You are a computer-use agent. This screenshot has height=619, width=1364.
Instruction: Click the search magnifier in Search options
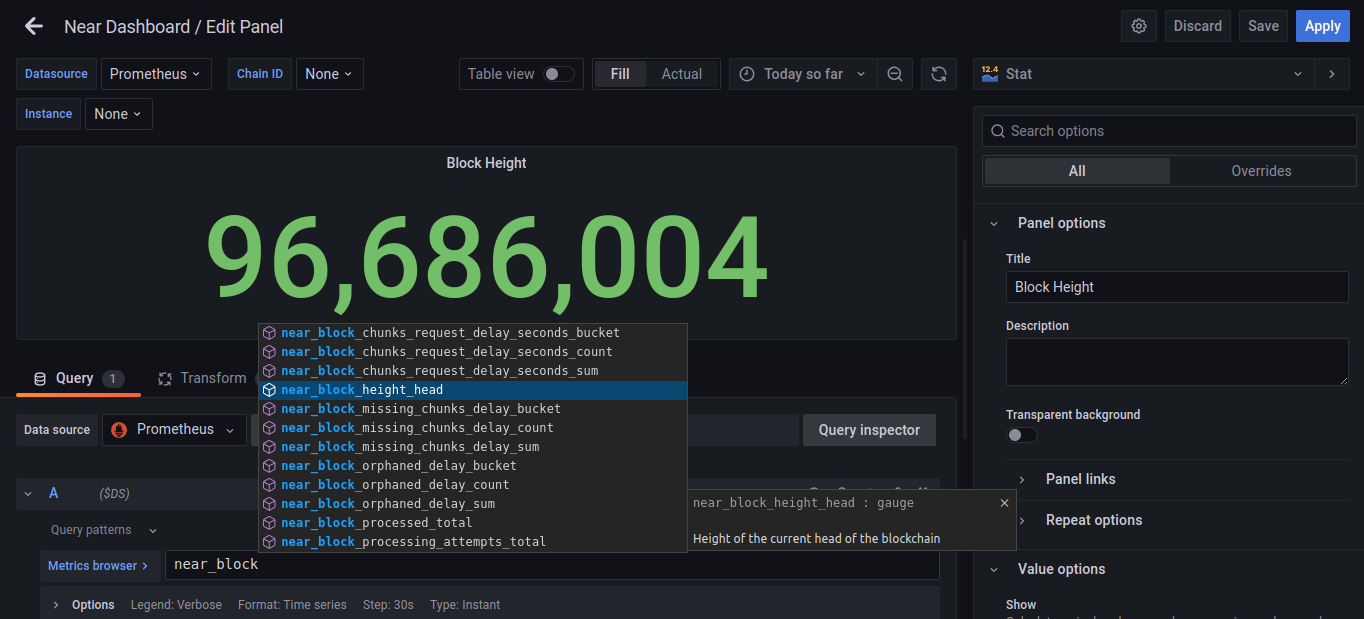point(997,131)
